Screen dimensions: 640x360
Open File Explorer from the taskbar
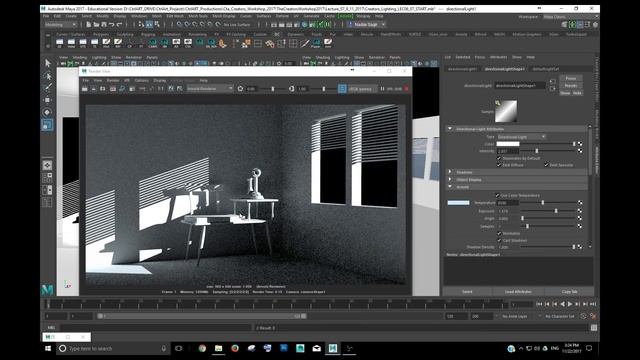(x=218, y=348)
